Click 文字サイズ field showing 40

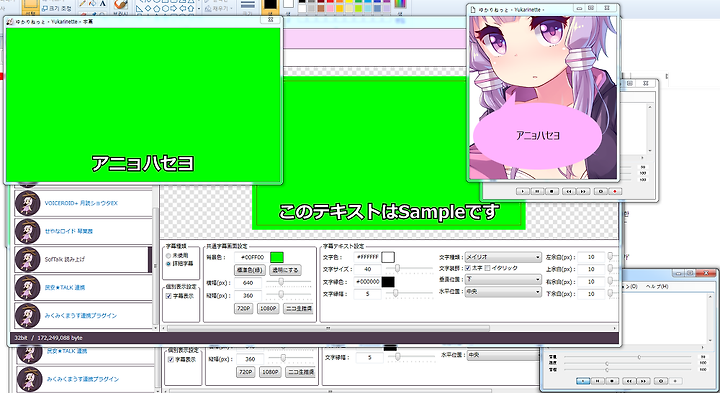tap(367, 269)
